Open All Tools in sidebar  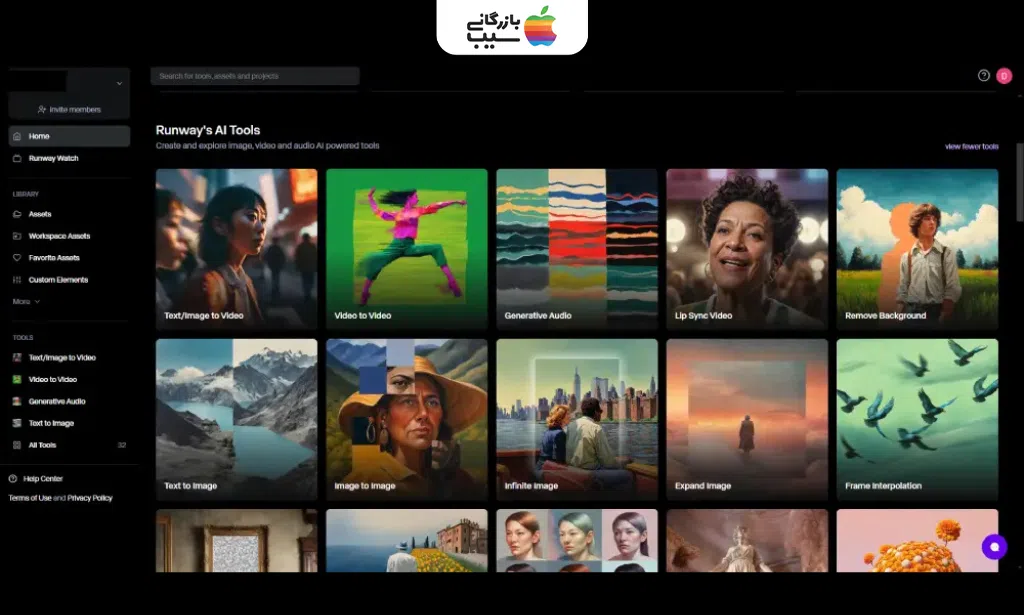pyautogui.click(x=69, y=445)
